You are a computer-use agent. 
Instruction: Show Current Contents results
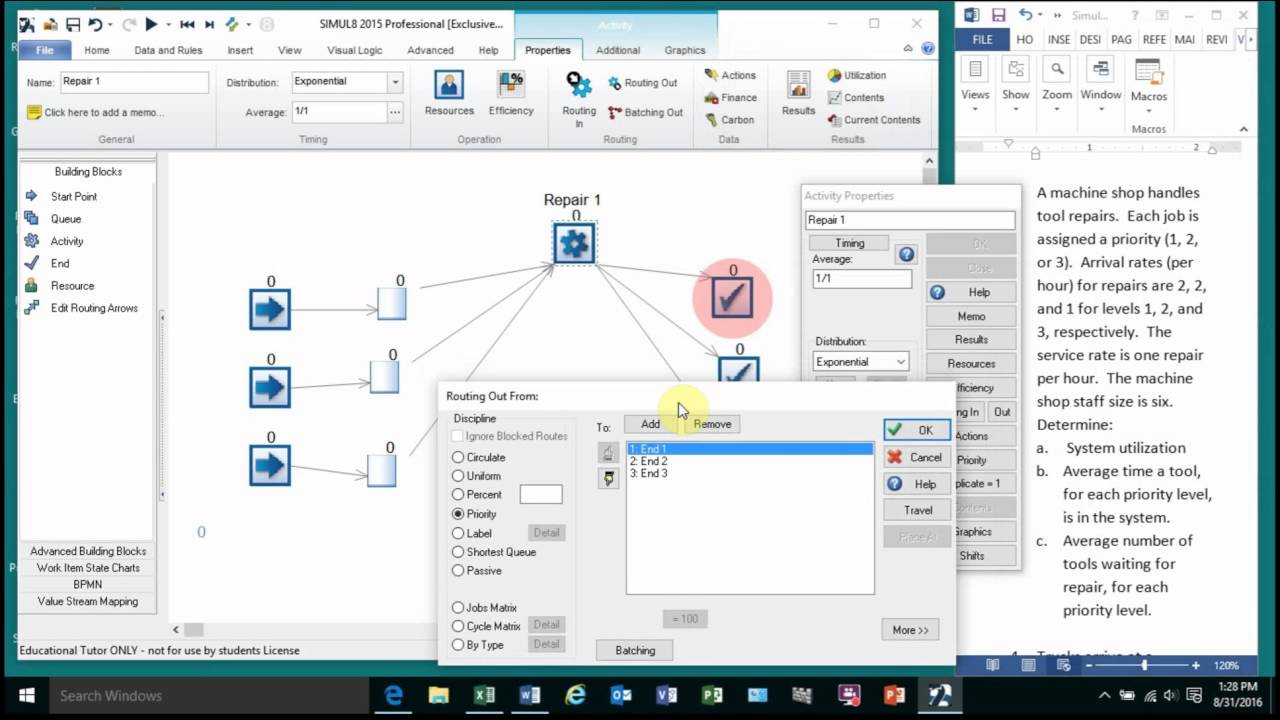click(x=874, y=119)
